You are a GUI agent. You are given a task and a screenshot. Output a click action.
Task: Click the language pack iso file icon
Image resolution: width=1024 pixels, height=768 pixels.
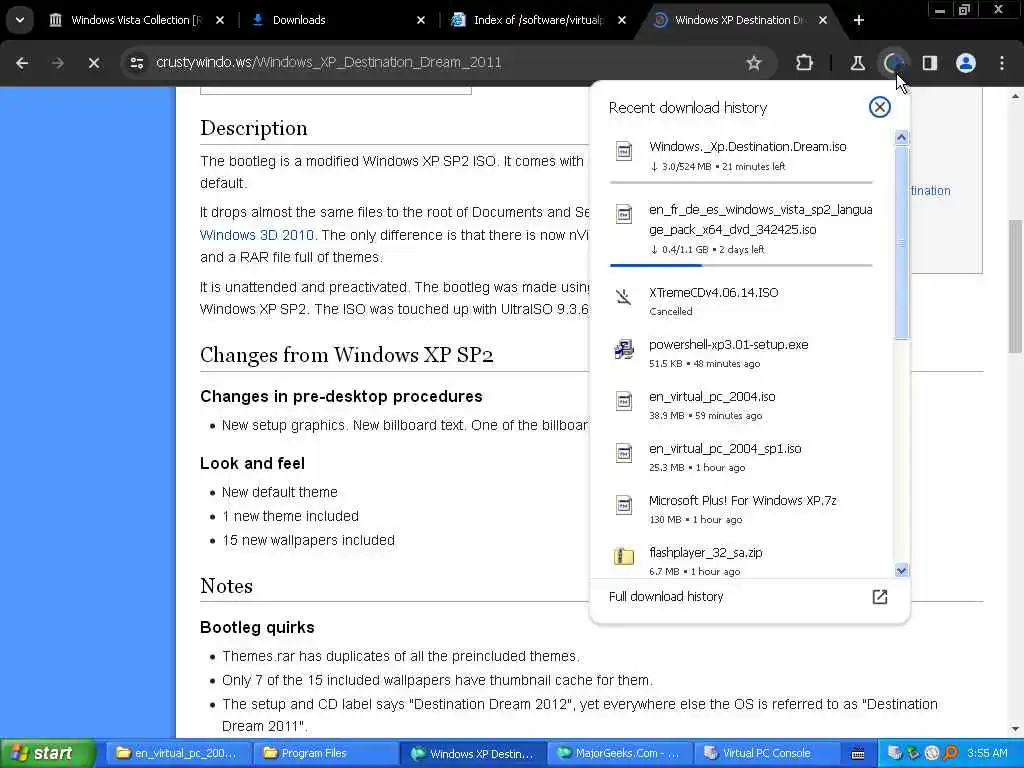pyautogui.click(x=624, y=214)
